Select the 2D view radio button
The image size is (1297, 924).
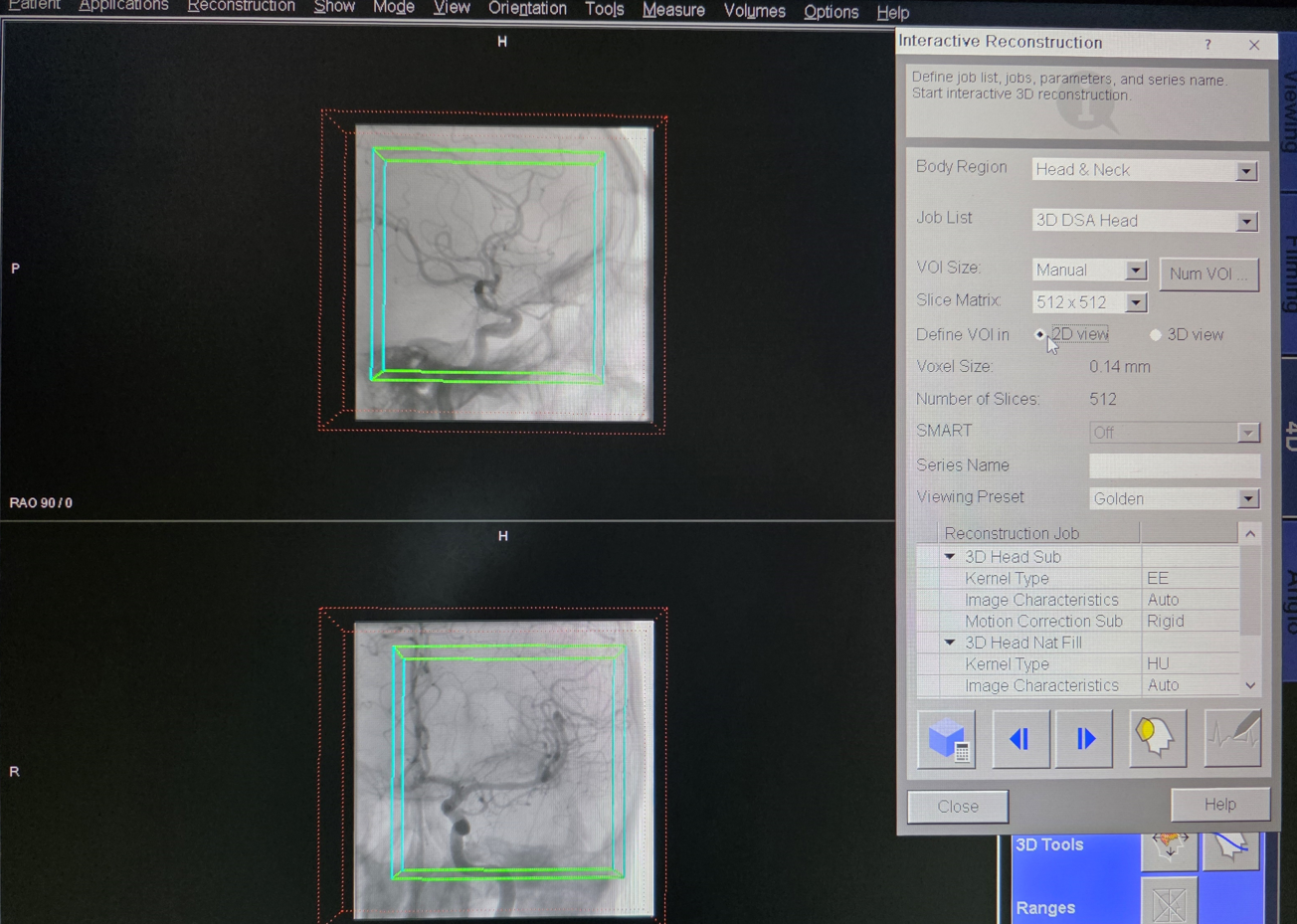point(1040,335)
